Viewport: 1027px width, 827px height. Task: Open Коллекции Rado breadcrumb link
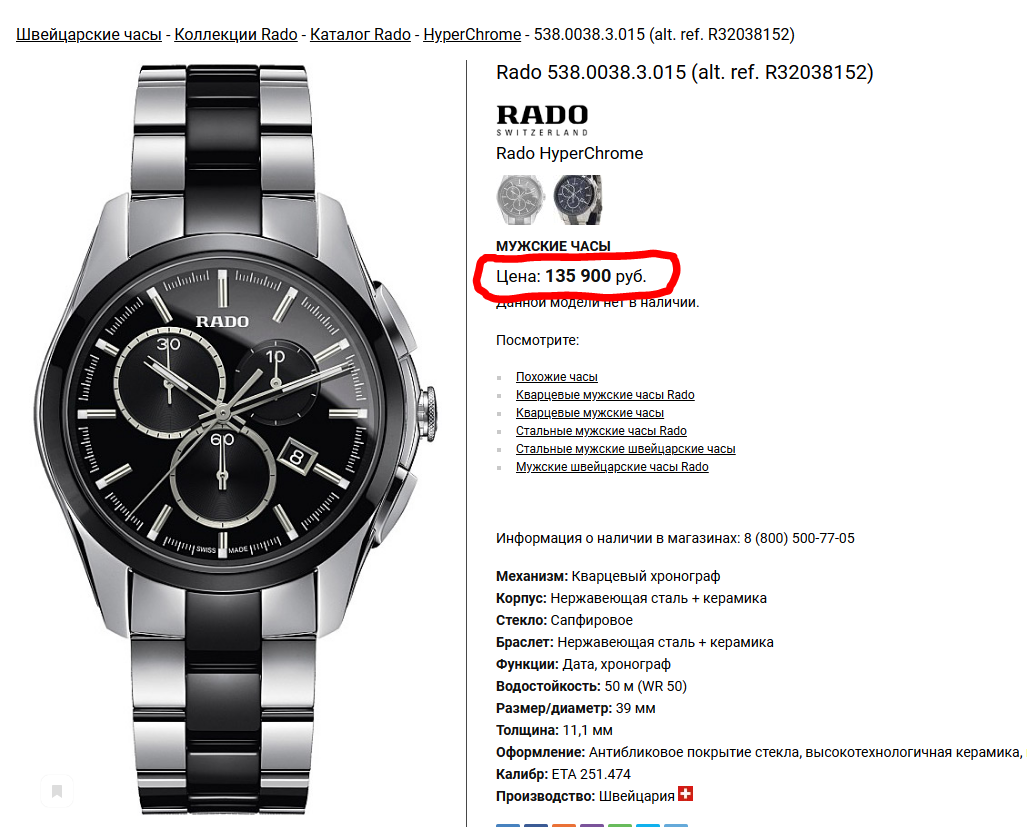pyautogui.click(x=236, y=34)
